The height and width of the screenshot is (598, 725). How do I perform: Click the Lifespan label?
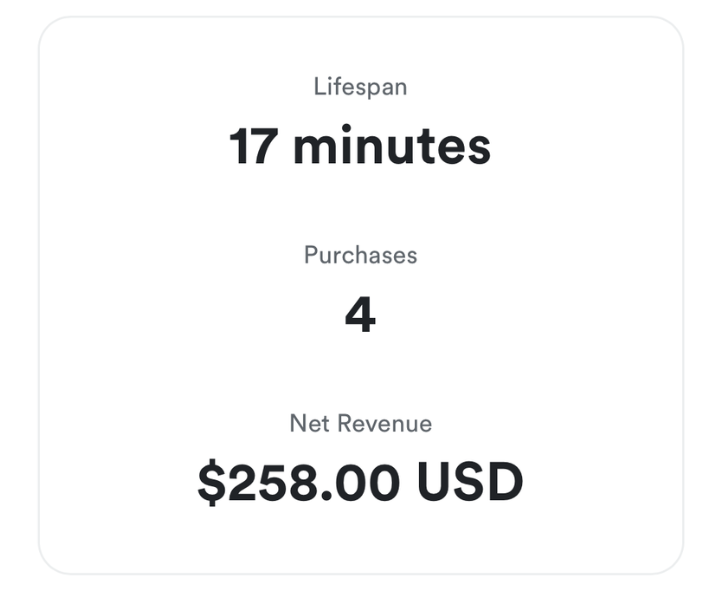[x=360, y=86]
